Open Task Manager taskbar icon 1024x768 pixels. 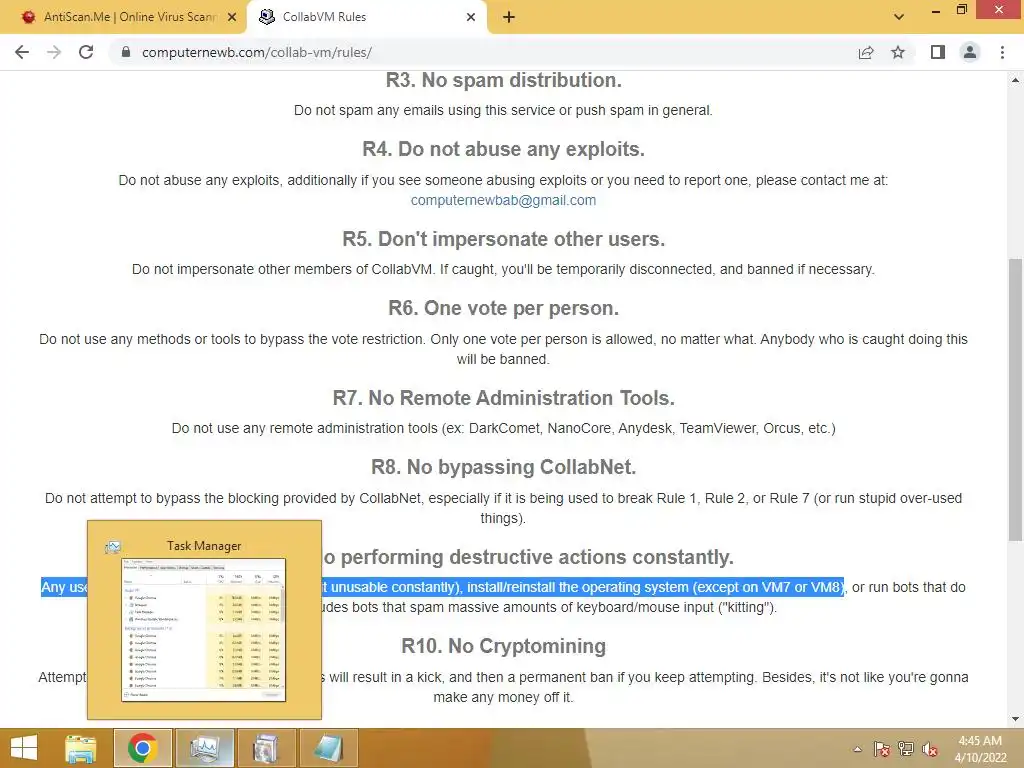(x=204, y=748)
